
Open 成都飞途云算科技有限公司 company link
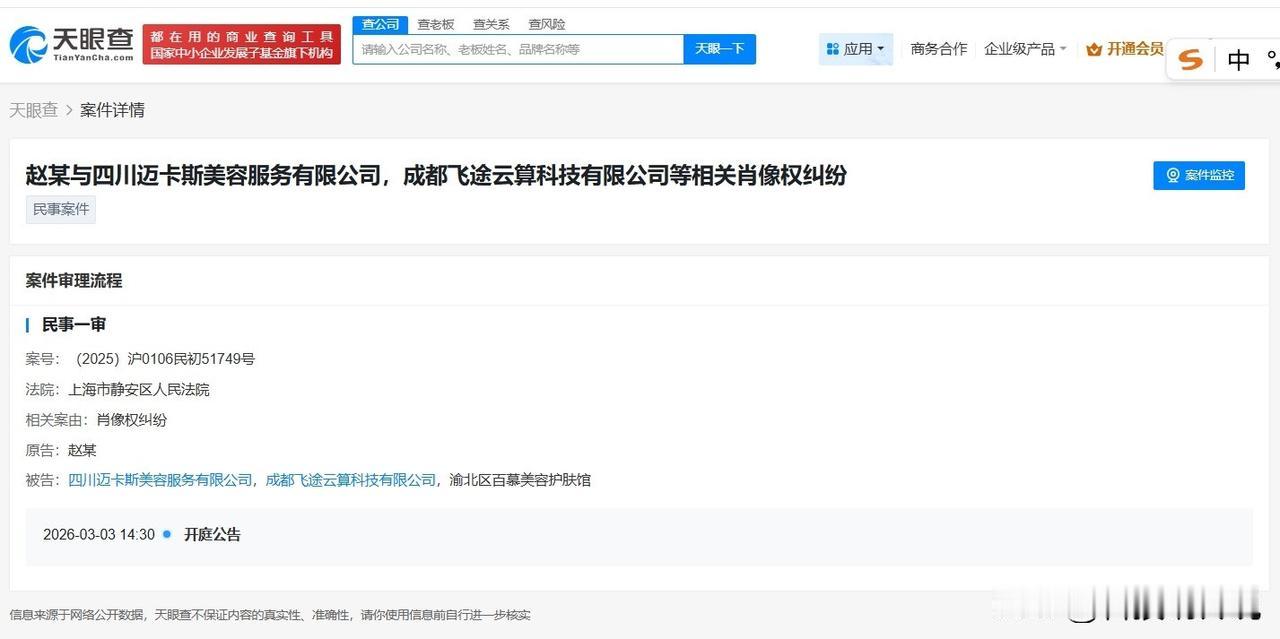tap(352, 480)
